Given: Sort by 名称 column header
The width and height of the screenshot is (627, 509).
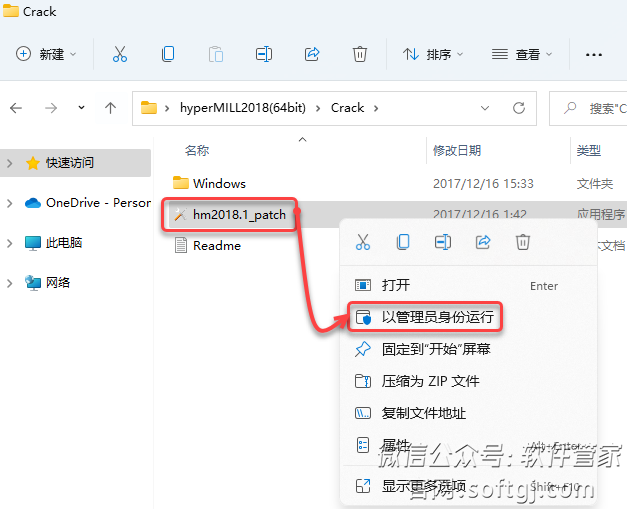Looking at the screenshot, I should [197, 151].
